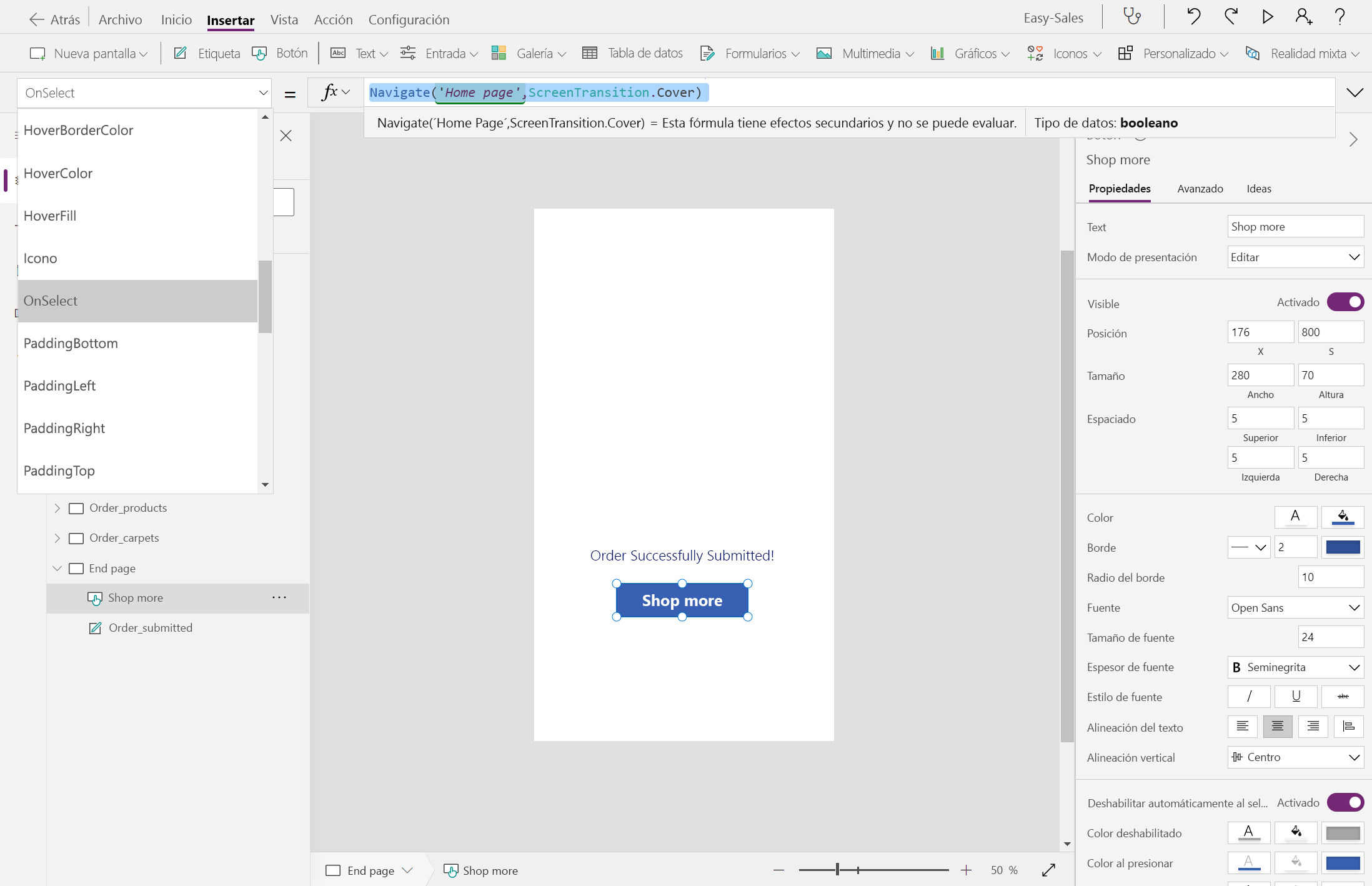1372x886 pixels.
Task: Open the Help question mark icon
Action: click(1340, 17)
